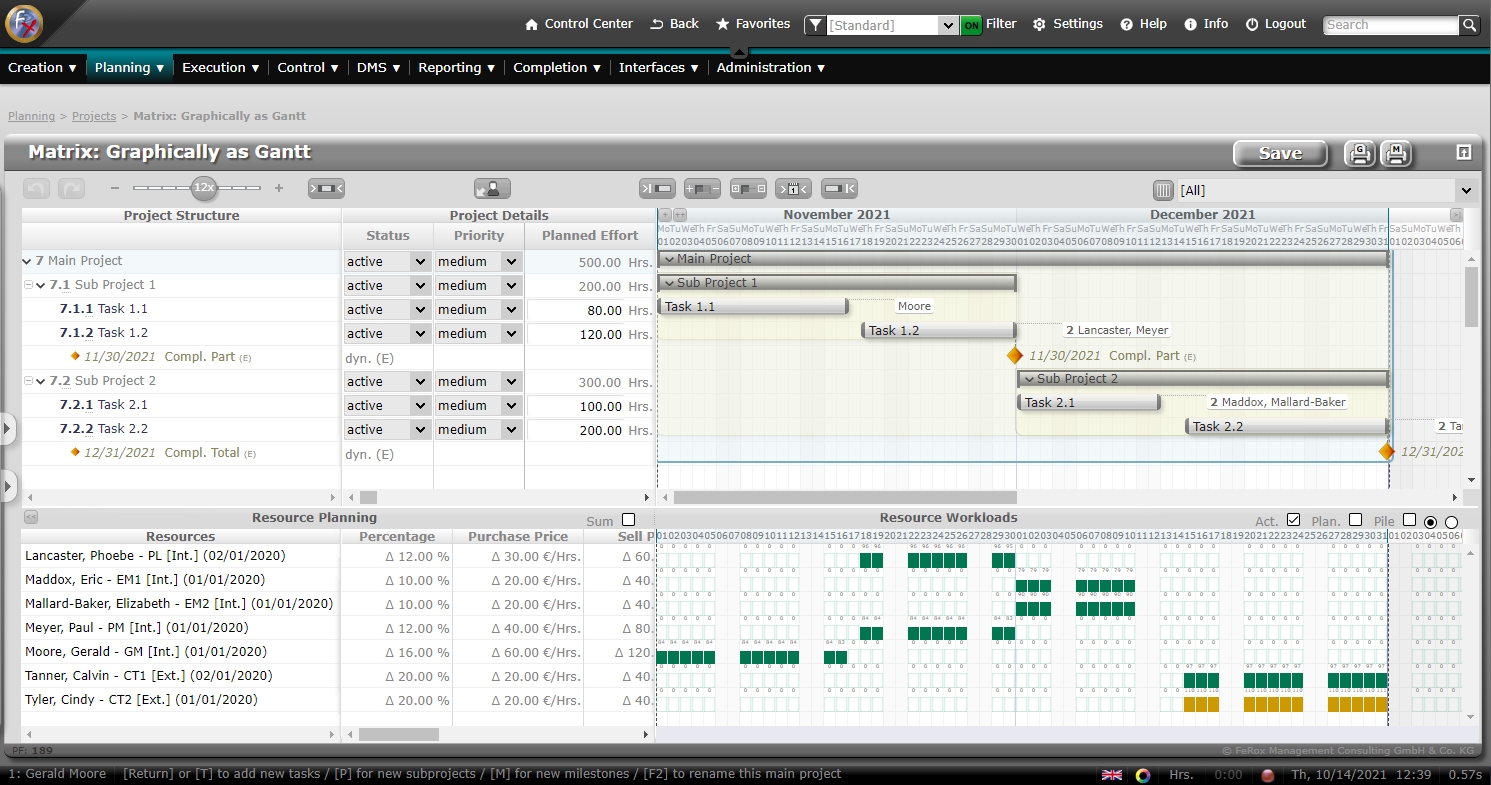Uncheck the Act. workload checkbox

point(1294,520)
